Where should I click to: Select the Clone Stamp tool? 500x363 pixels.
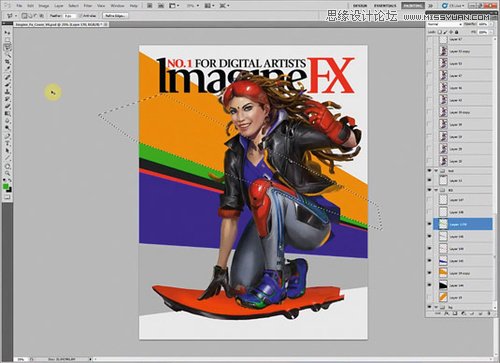(x=7, y=91)
